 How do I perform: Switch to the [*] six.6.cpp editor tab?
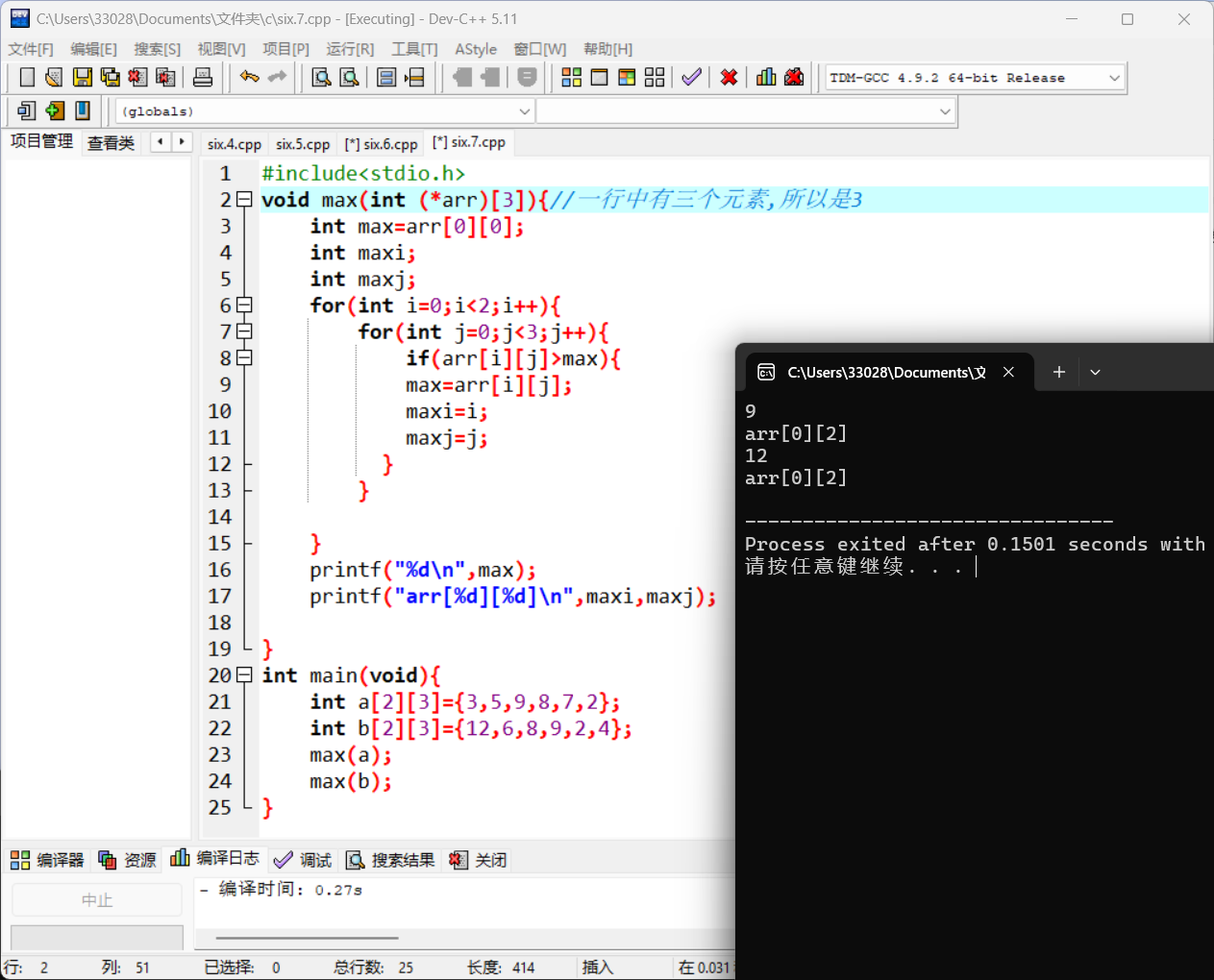point(382,144)
